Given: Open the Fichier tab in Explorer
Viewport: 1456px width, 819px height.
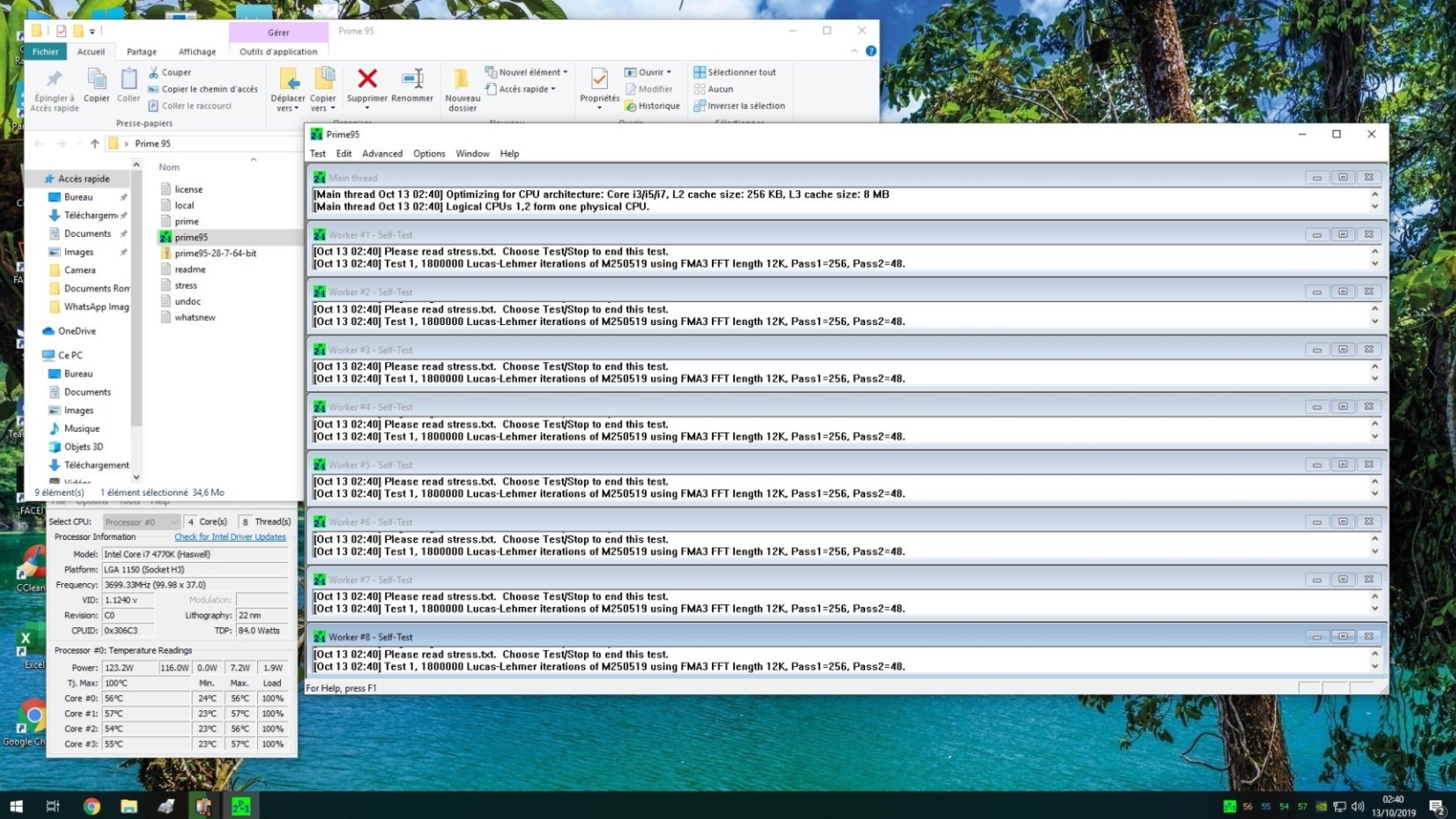Looking at the screenshot, I should tap(45, 52).
